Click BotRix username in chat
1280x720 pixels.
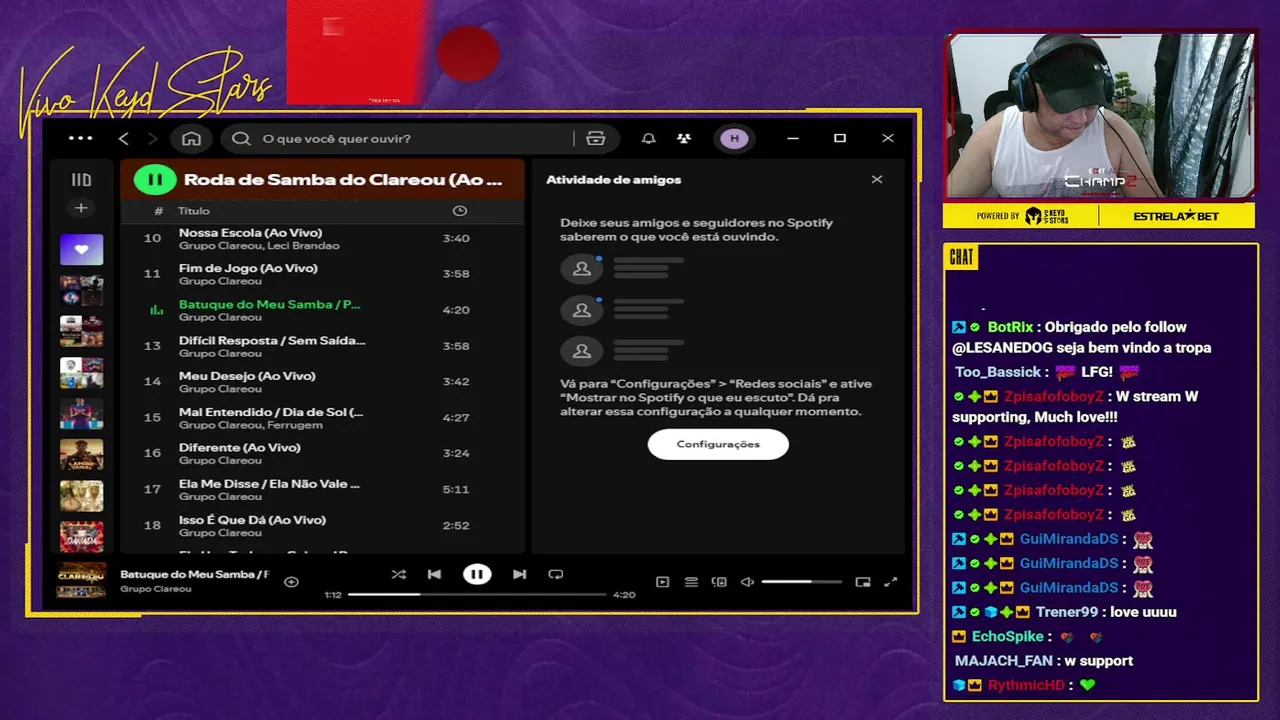[1010, 327]
